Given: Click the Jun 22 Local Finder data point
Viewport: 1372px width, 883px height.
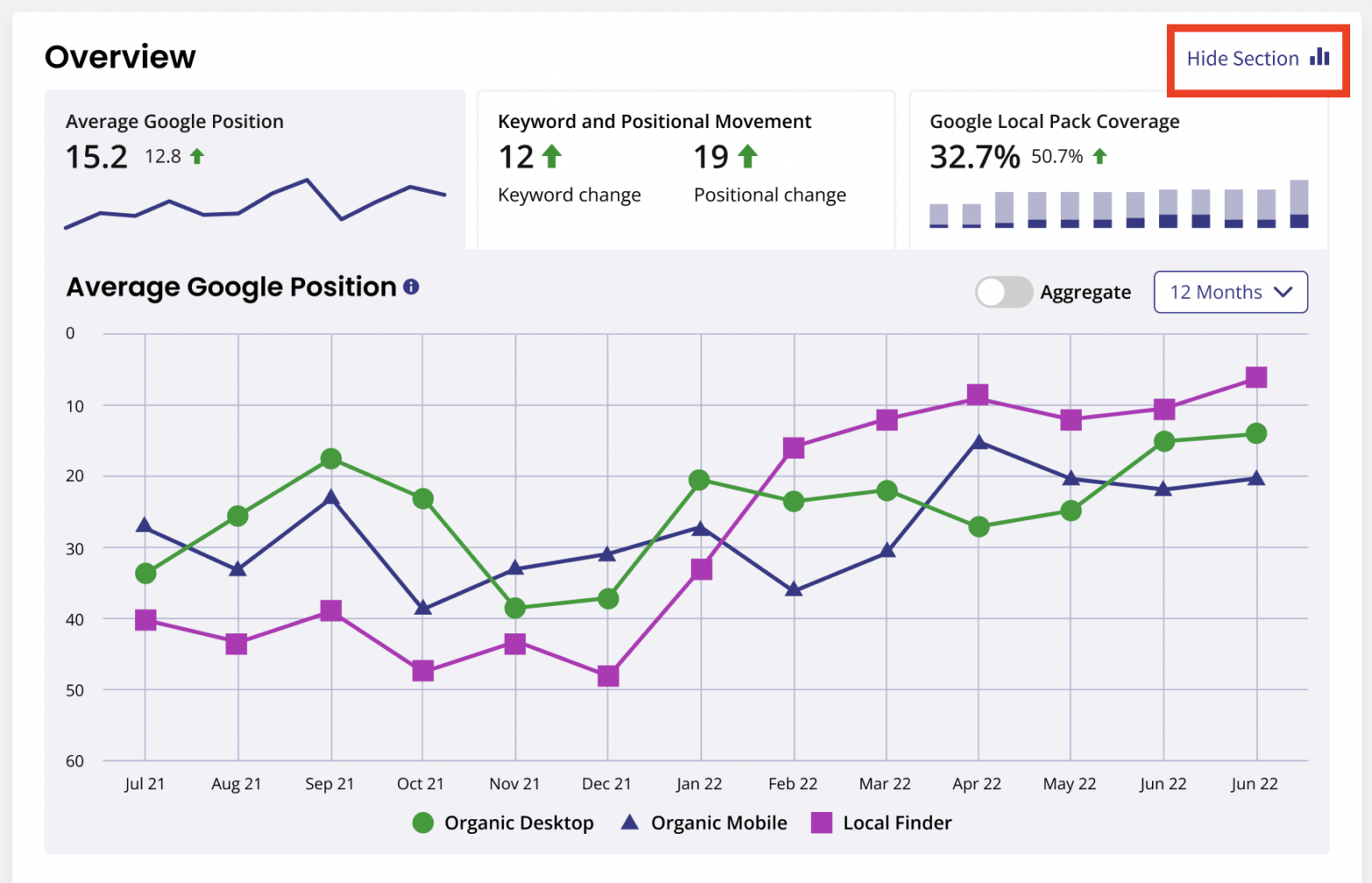Looking at the screenshot, I should click(x=1255, y=377).
